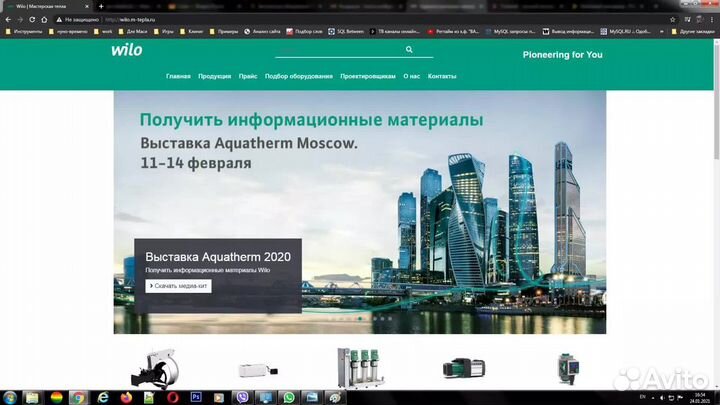This screenshot has width=720, height=405.
Task: Open the Примеры bookmark folder
Action: click(x=224, y=32)
